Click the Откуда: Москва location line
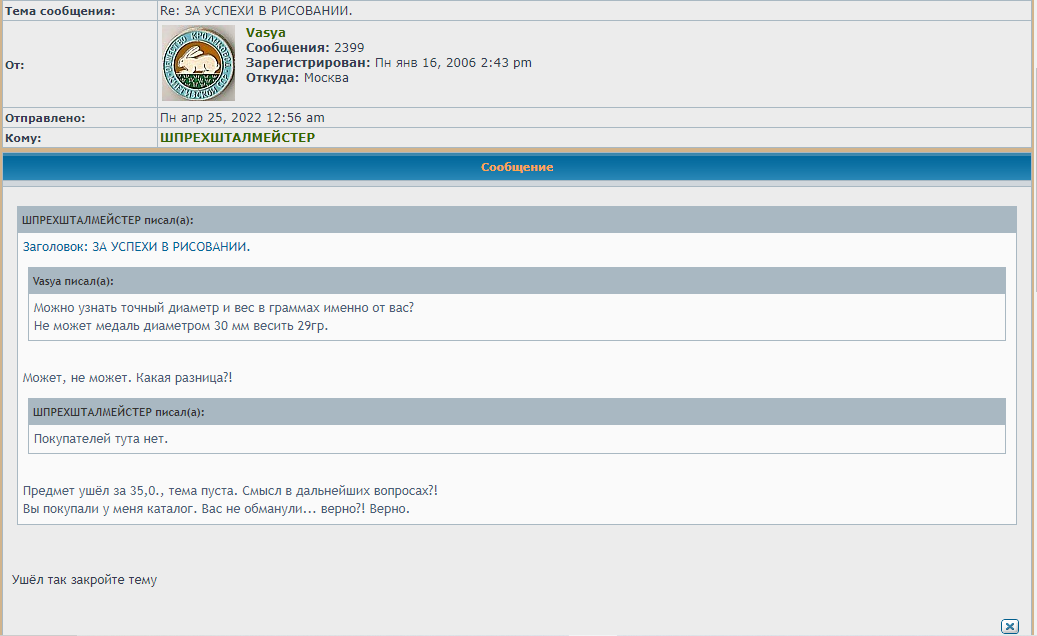Image resolution: width=1037 pixels, height=636 pixels. 297,78
